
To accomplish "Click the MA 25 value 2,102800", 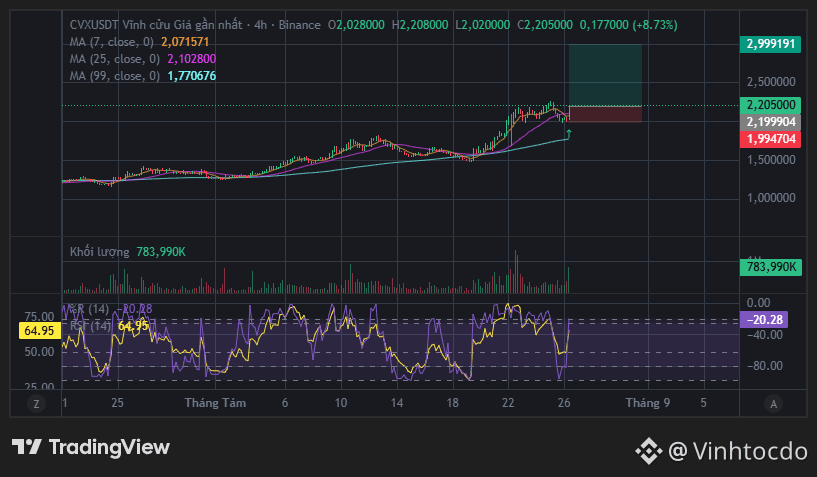I will (x=192, y=59).
